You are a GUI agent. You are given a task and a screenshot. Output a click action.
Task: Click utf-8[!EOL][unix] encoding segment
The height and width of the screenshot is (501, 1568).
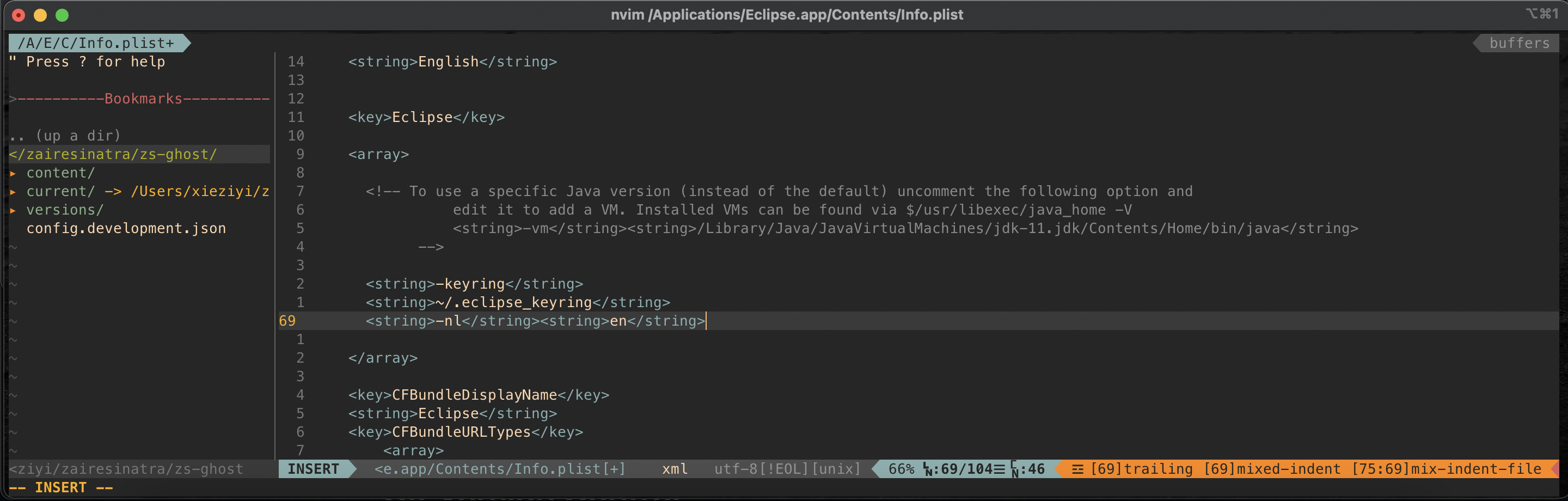(x=788, y=469)
